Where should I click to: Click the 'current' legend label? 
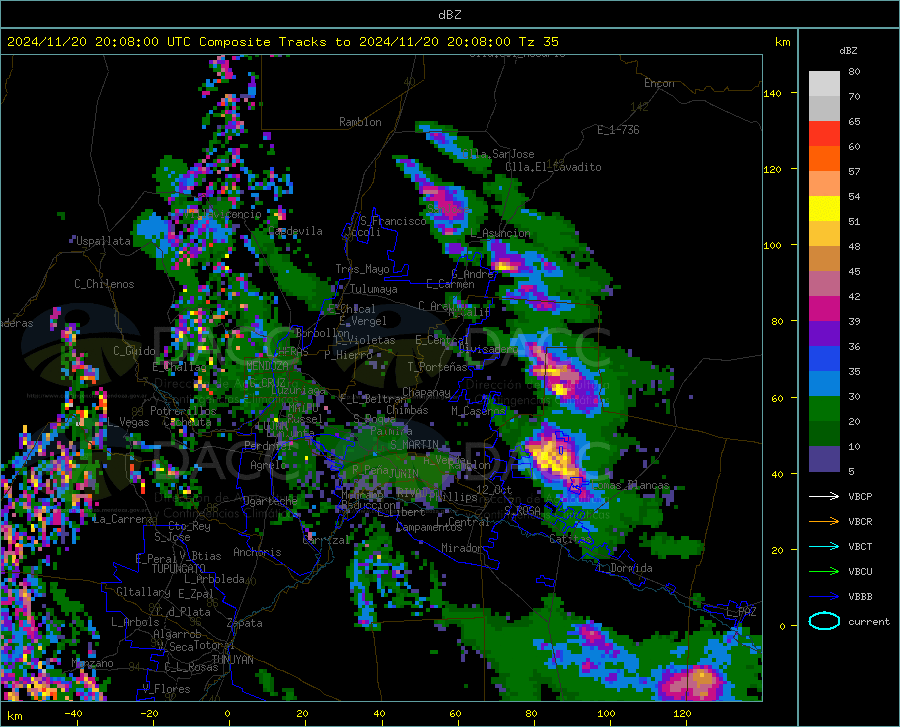(x=869, y=621)
